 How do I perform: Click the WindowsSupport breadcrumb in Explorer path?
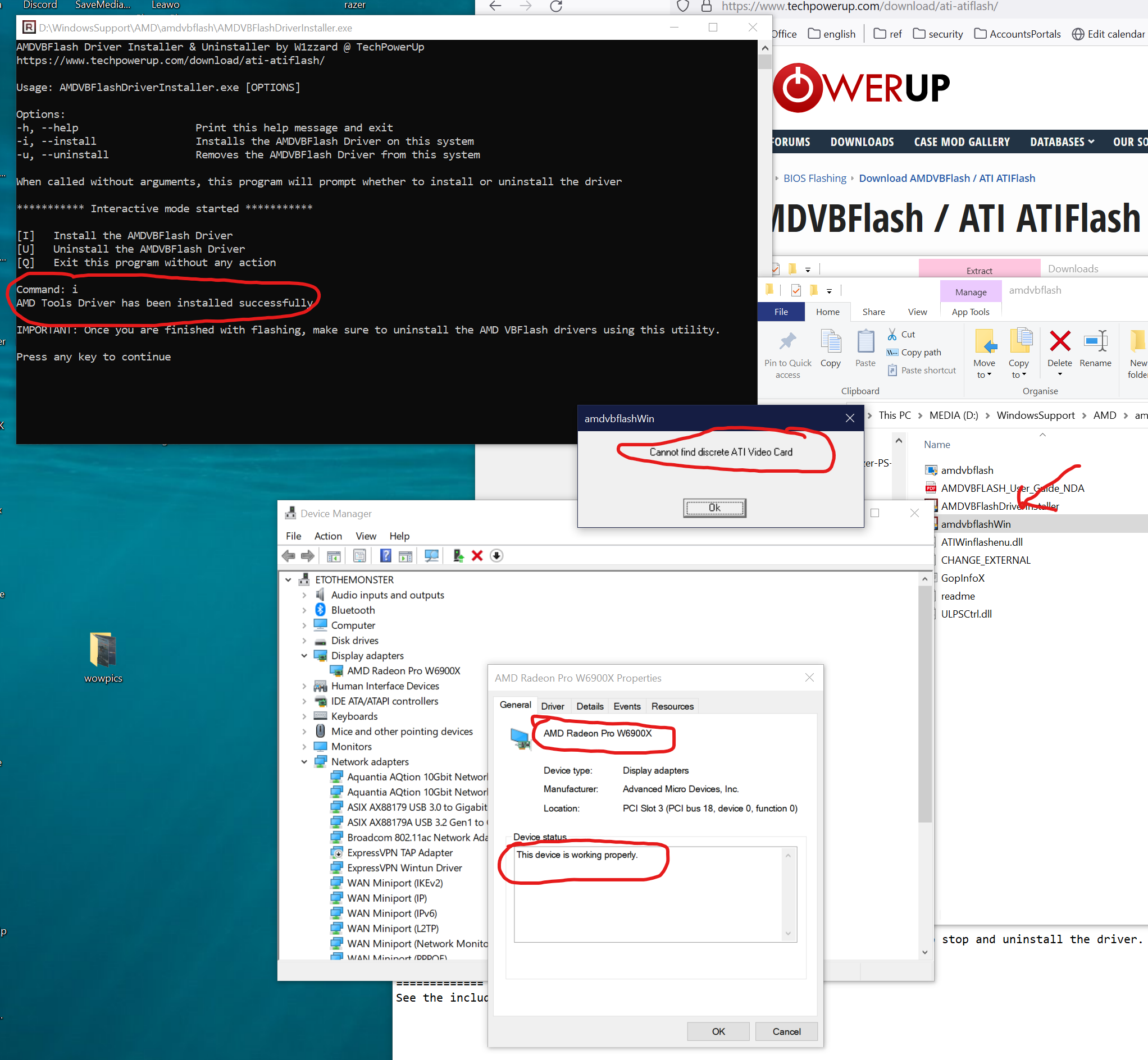[x=1035, y=415]
